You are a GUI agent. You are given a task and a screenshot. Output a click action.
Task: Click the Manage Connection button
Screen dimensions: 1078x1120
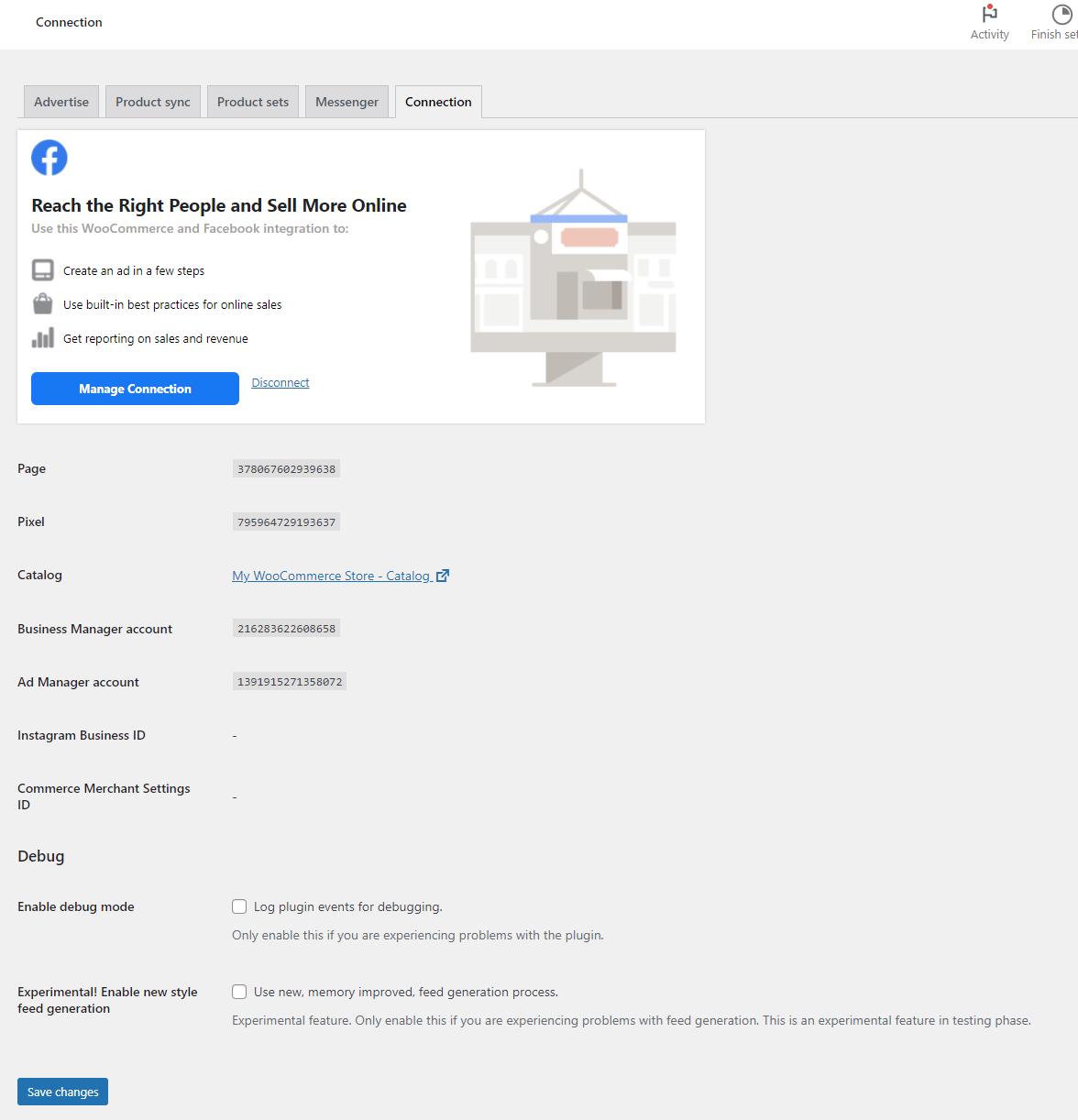pos(135,389)
